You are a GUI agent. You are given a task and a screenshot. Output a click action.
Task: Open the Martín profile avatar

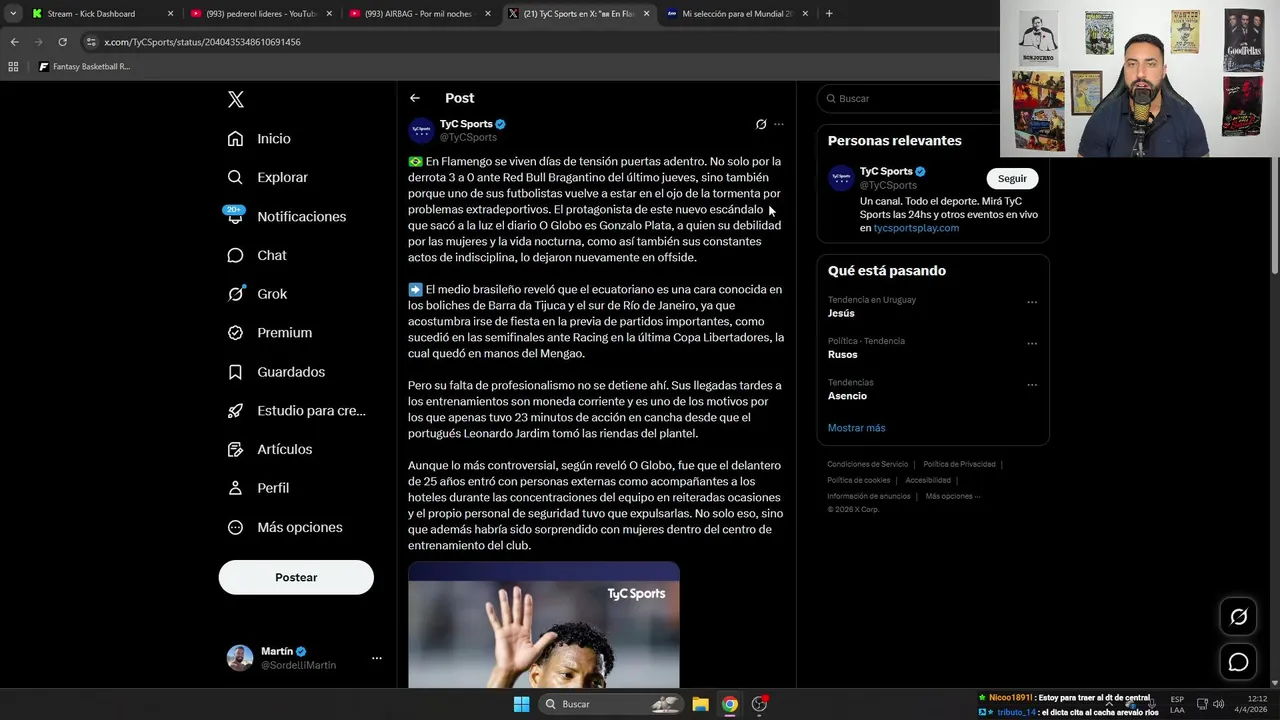[240, 657]
